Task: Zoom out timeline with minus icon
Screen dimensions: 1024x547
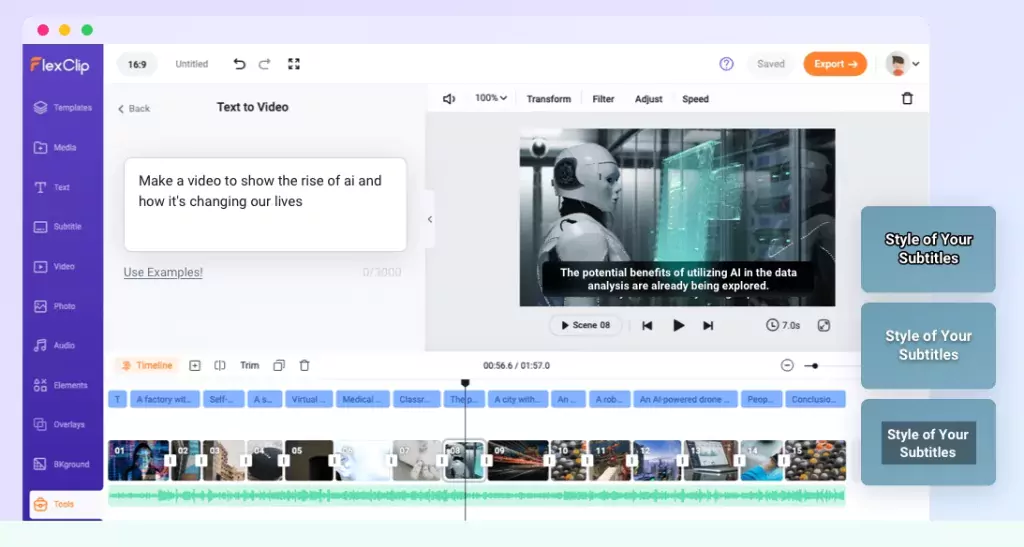Action: click(787, 366)
